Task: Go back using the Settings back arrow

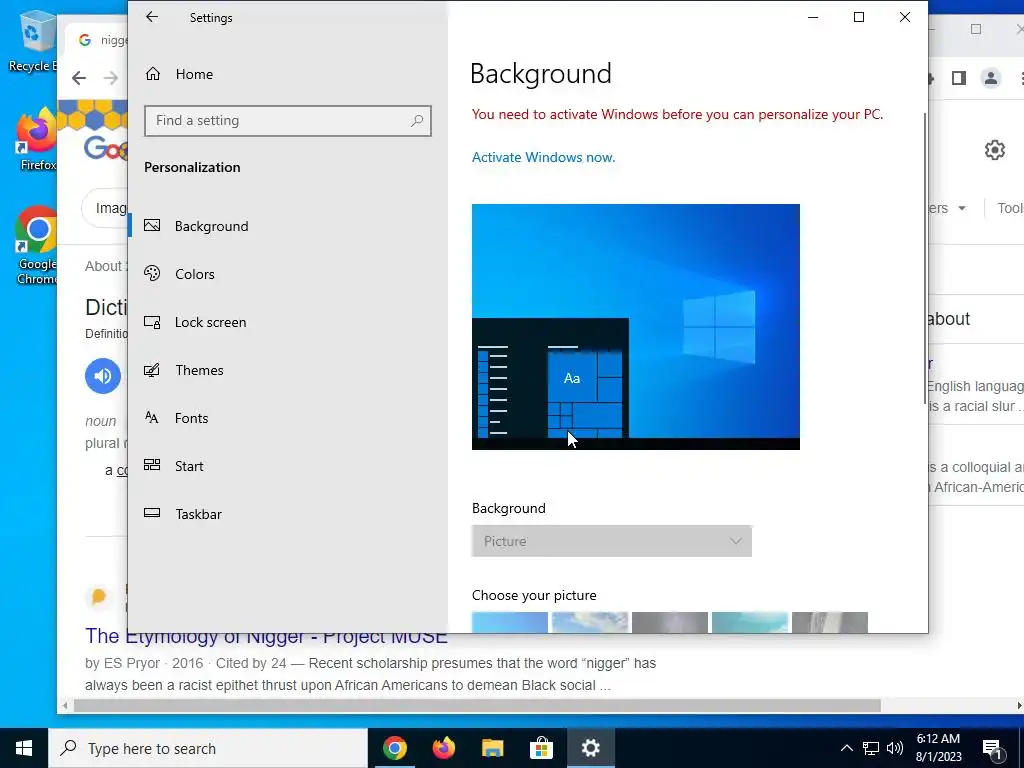Action: pyautogui.click(x=152, y=18)
